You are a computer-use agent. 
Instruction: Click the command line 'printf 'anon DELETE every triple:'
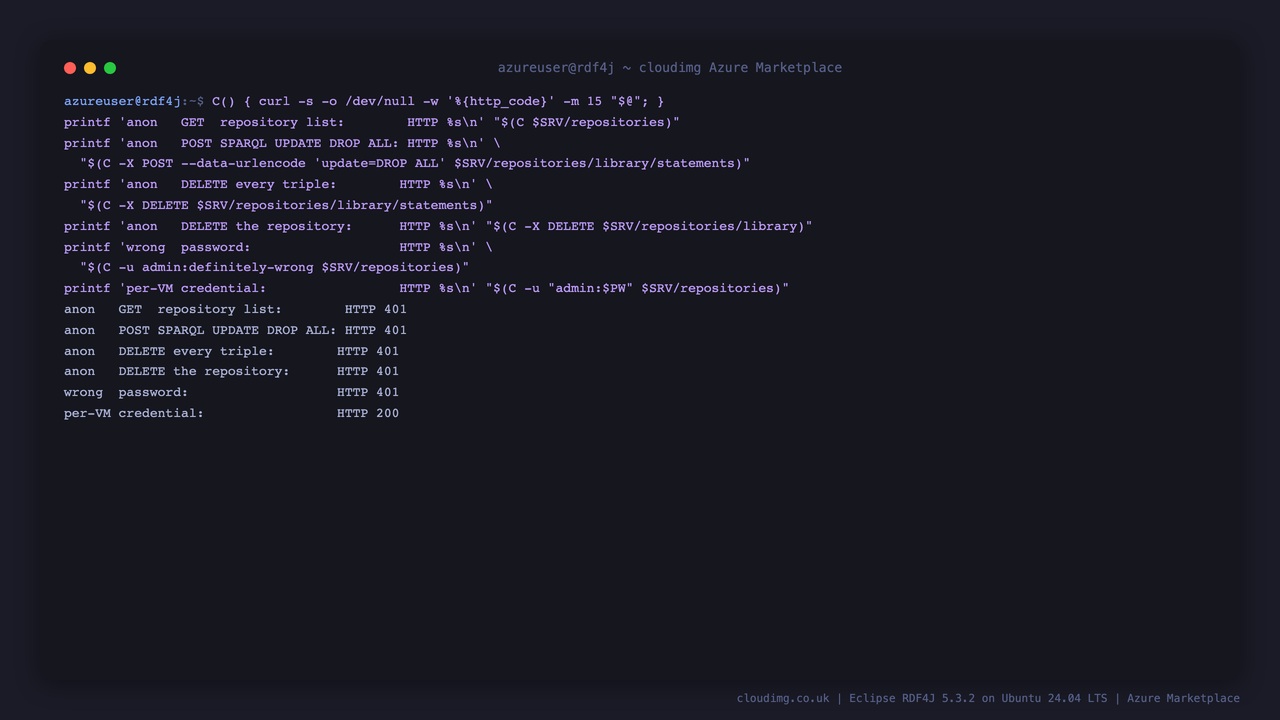(278, 184)
